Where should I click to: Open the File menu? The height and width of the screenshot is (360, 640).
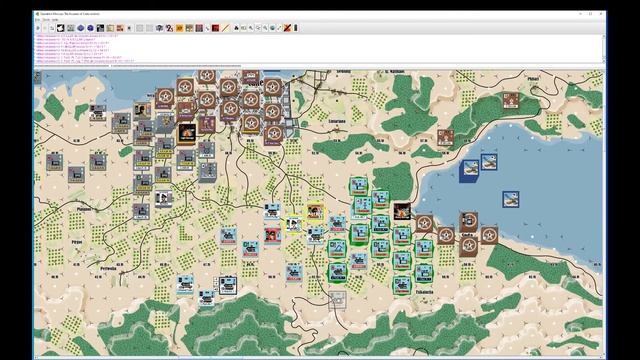[x=37, y=20]
